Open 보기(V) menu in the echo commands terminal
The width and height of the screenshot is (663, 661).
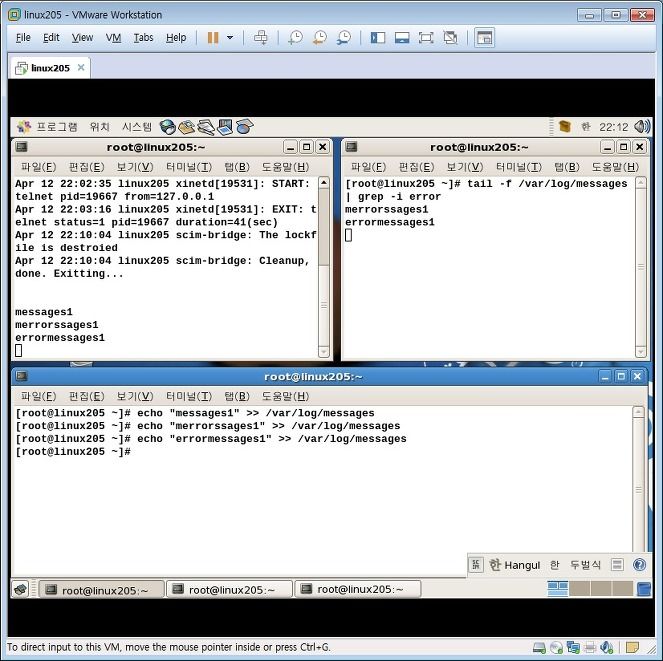(x=135, y=396)
